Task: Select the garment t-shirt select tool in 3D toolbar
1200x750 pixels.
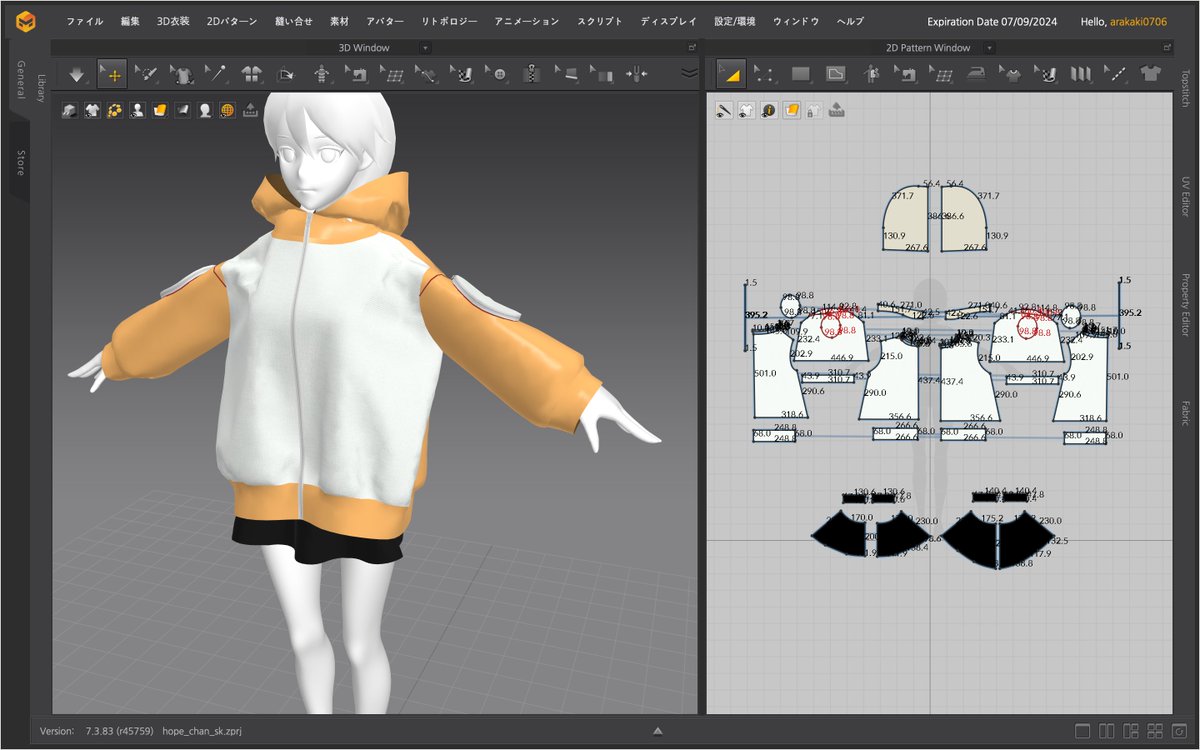Action: pos(181,73)
